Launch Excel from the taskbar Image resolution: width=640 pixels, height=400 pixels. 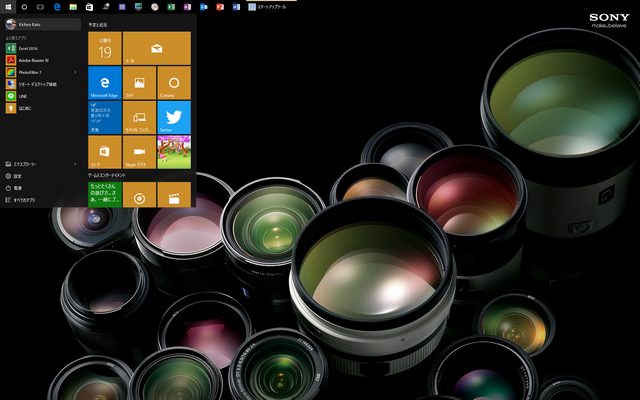click(171, 7)
